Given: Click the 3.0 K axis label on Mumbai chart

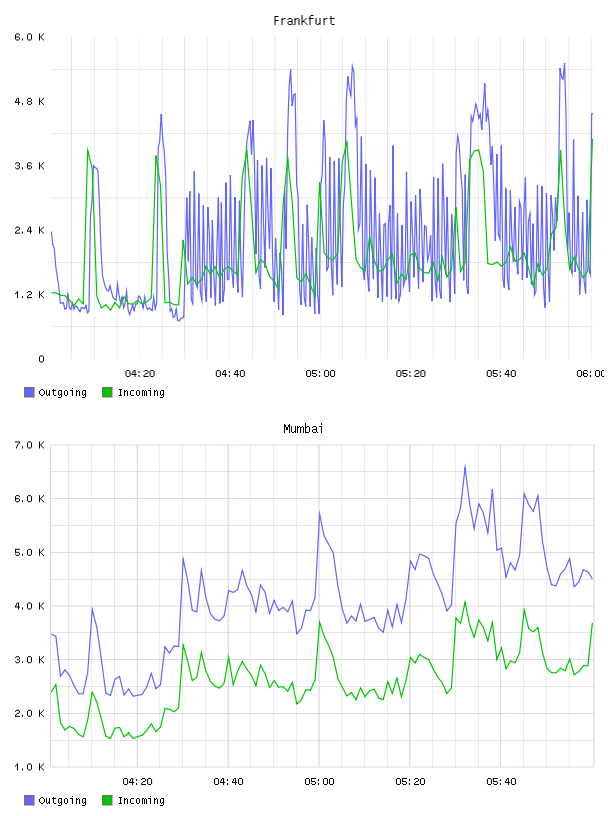Looking at the screenshot, I should (30, 659).
